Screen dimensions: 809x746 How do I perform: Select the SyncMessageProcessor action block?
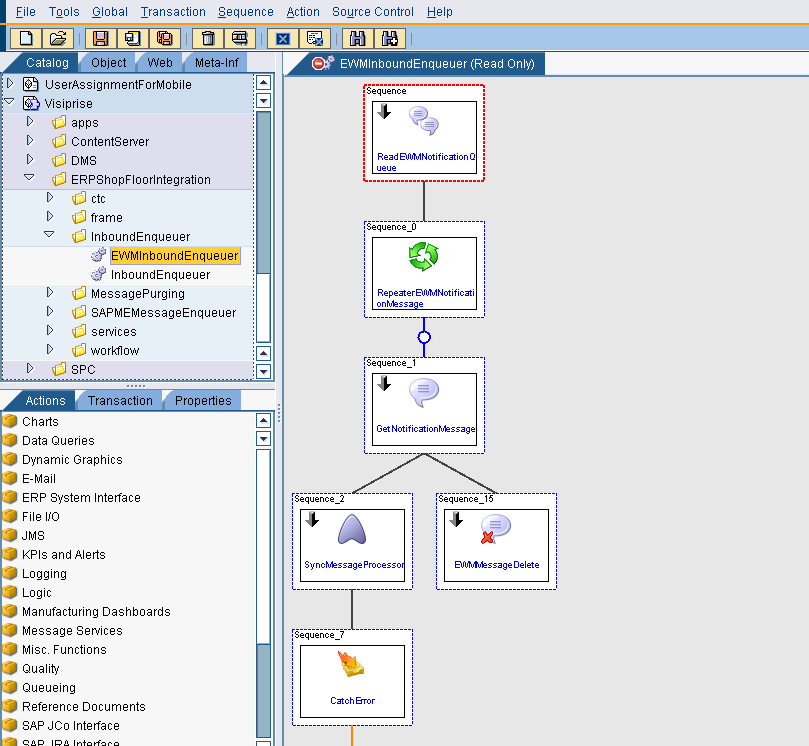(353, 545)
